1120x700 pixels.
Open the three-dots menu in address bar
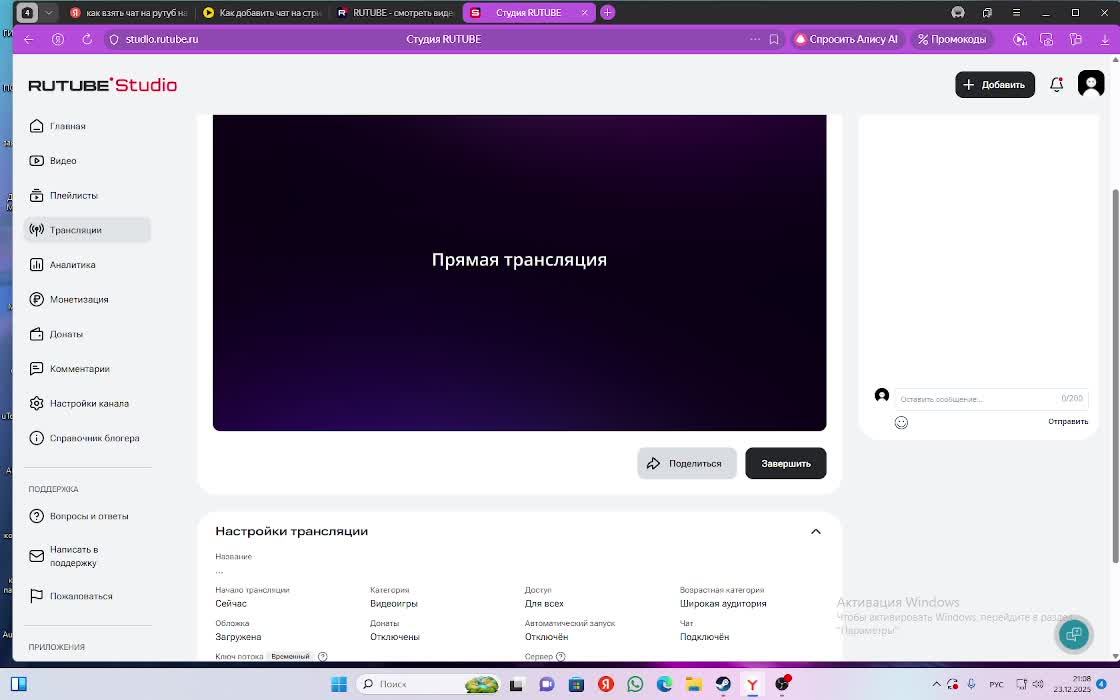coord(754,39)
